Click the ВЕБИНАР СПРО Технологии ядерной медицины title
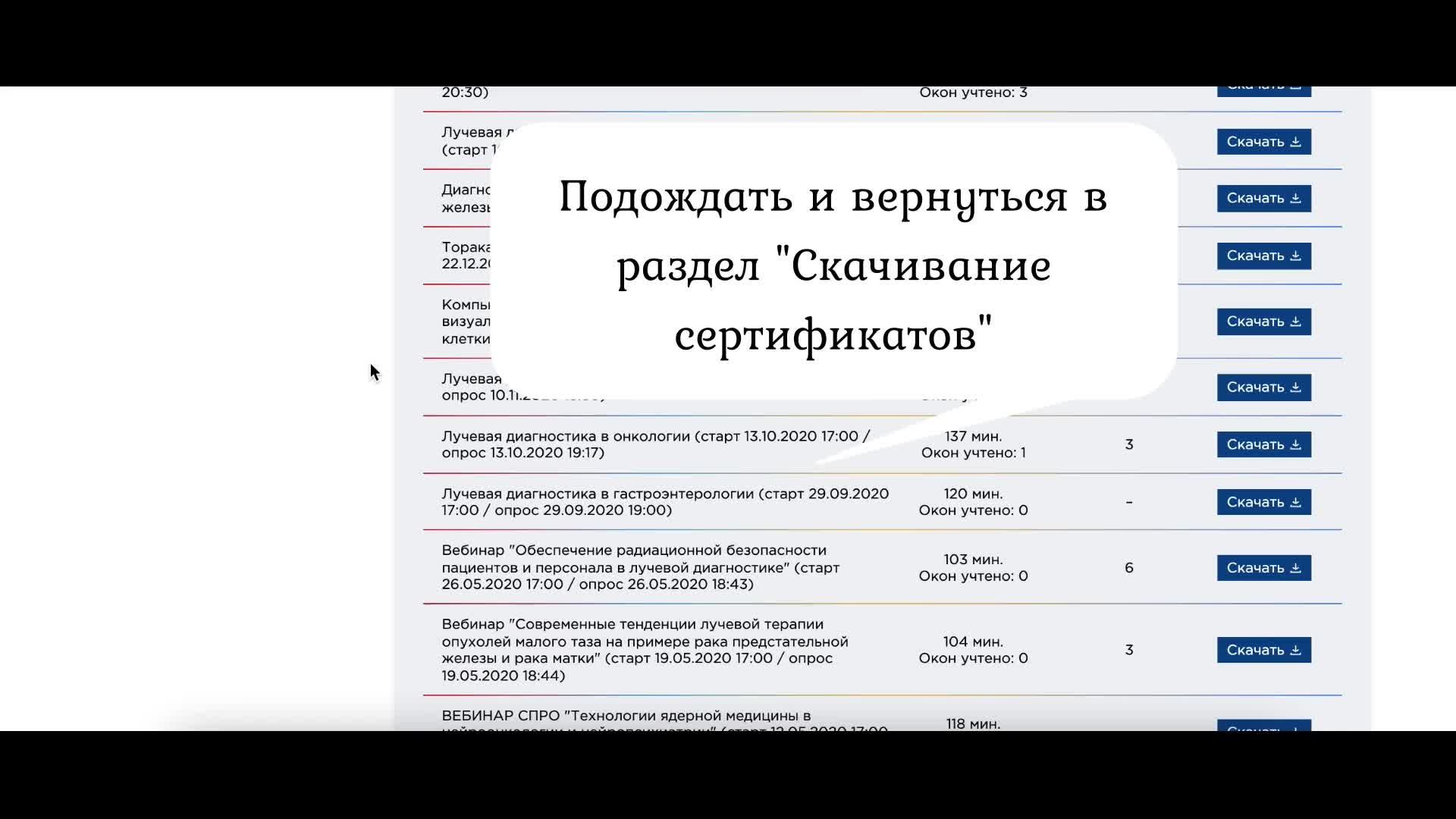1456x819 pixels. tap(627, 715)
